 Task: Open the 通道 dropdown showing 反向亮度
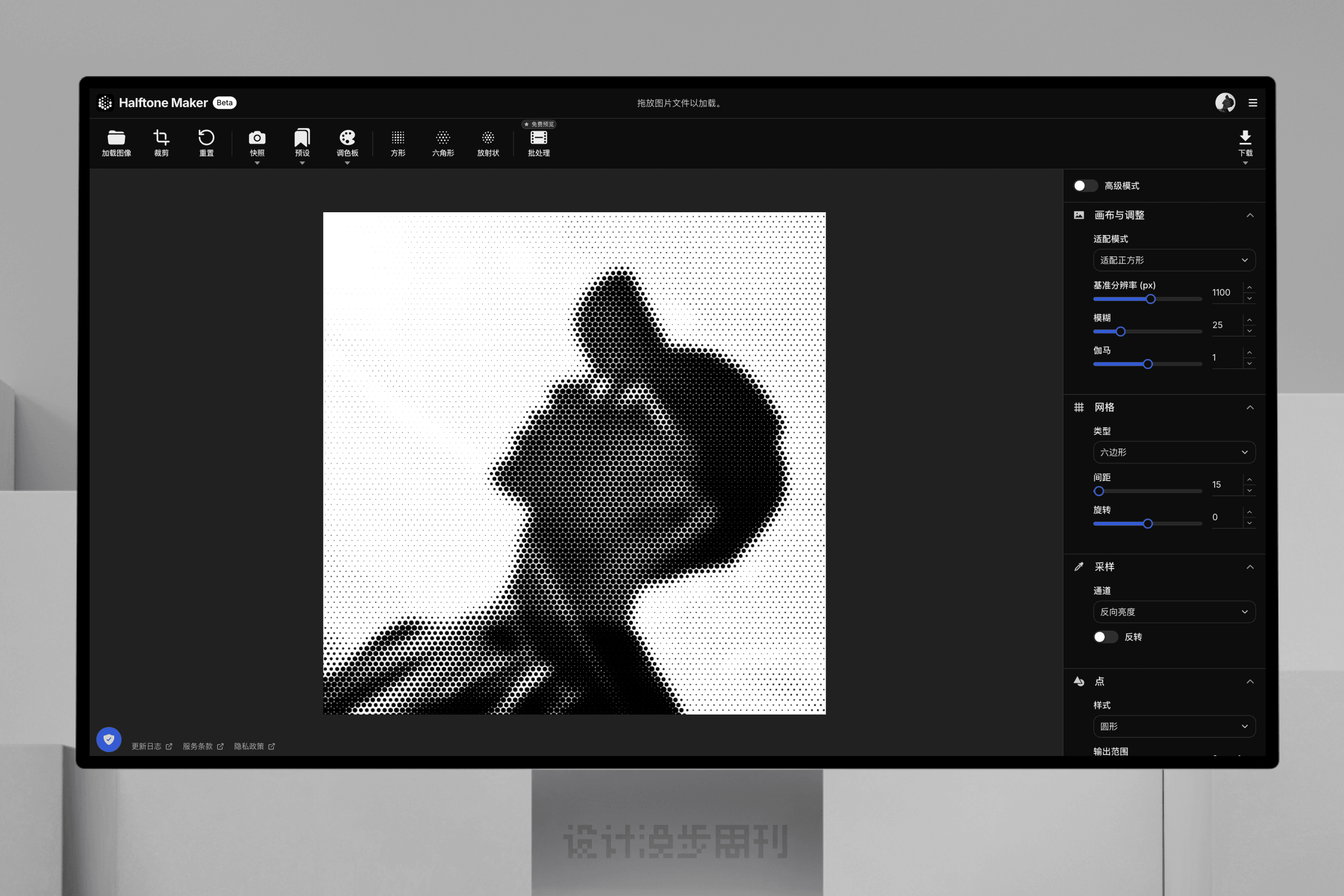1174,612
